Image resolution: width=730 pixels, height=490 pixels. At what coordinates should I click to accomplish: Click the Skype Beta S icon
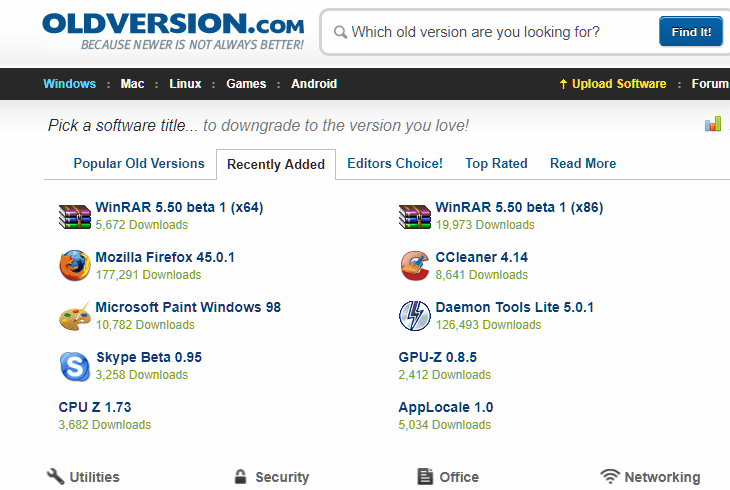point(74,367)
